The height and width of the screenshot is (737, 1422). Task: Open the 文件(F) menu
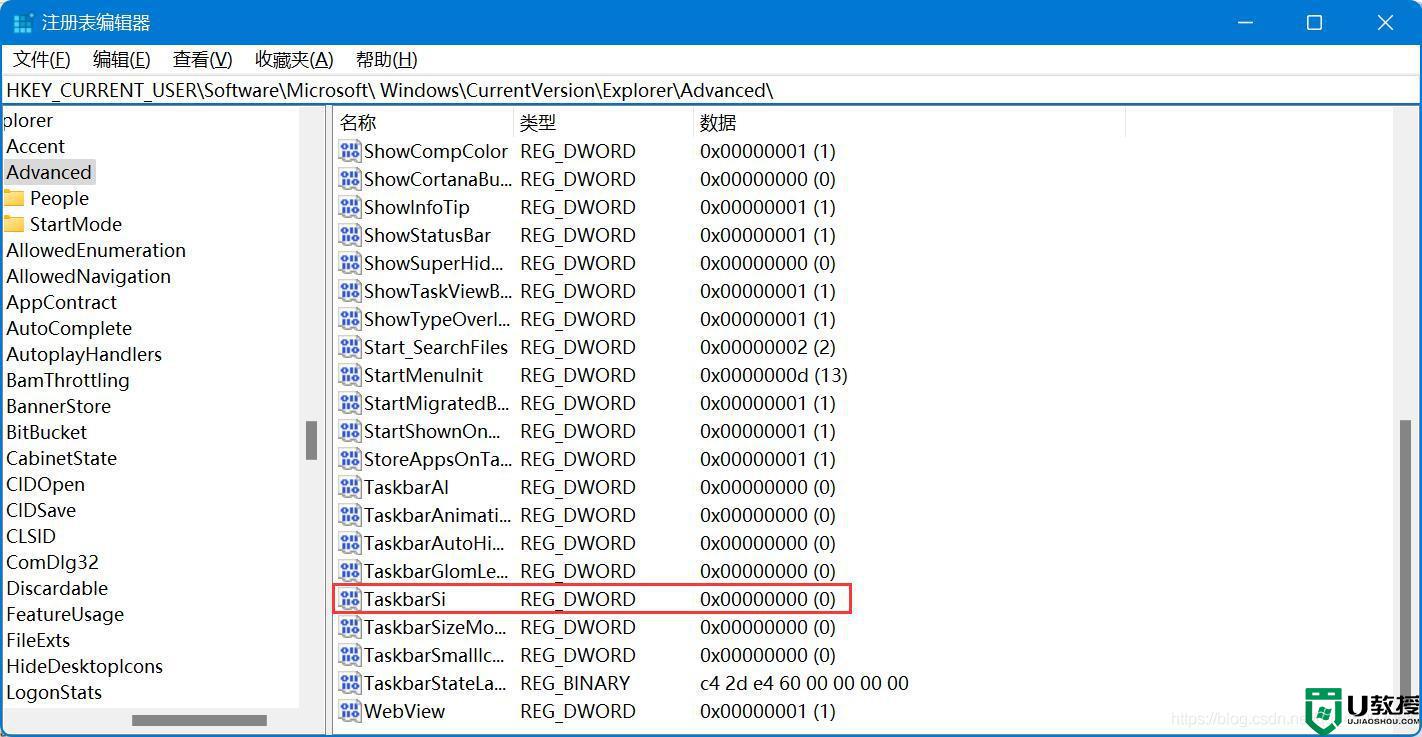coord(42,60)
